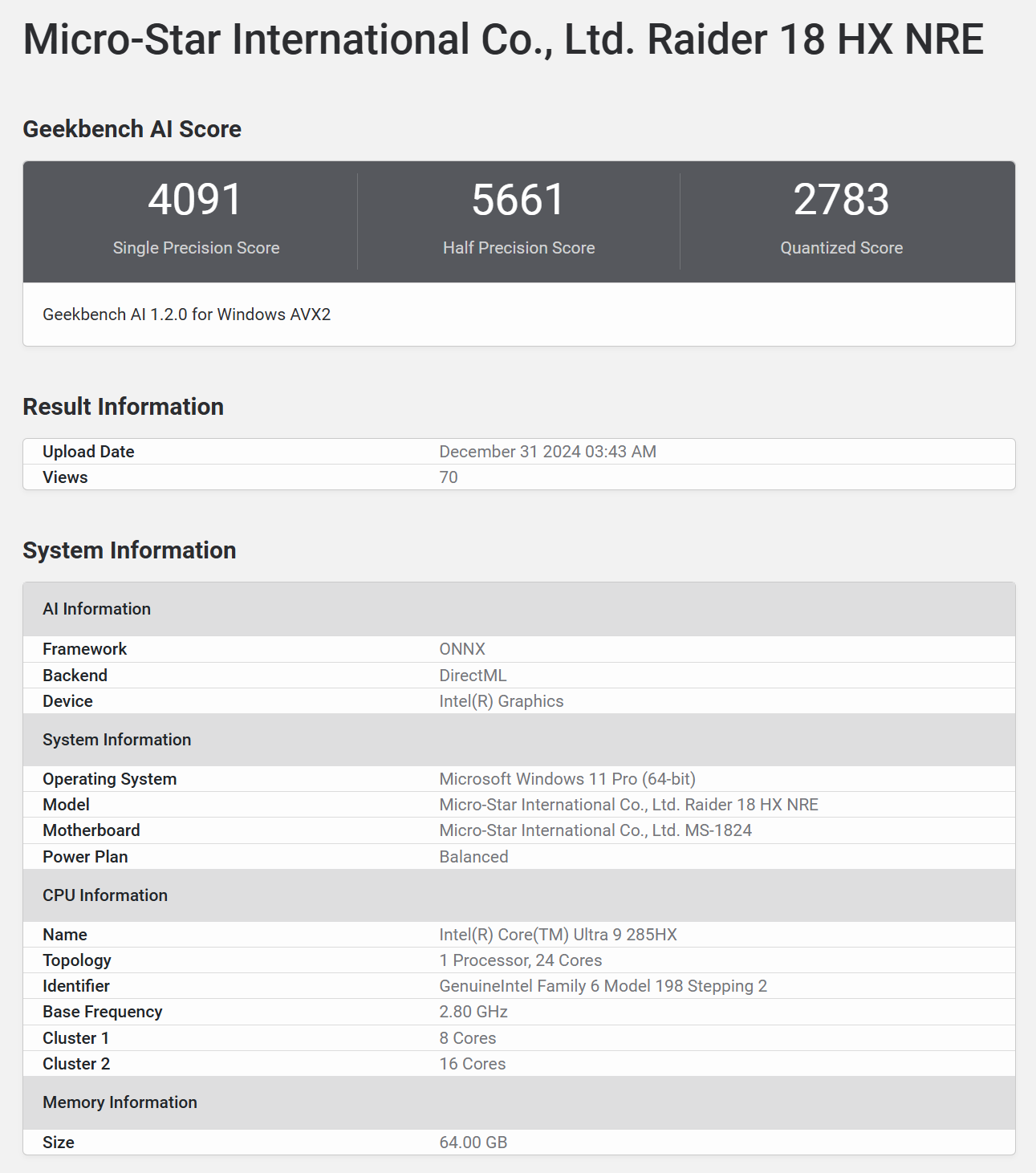Click the upload date December 31 2024 value
Screen dimensions: 1036x1173
[x=547, y=452]
